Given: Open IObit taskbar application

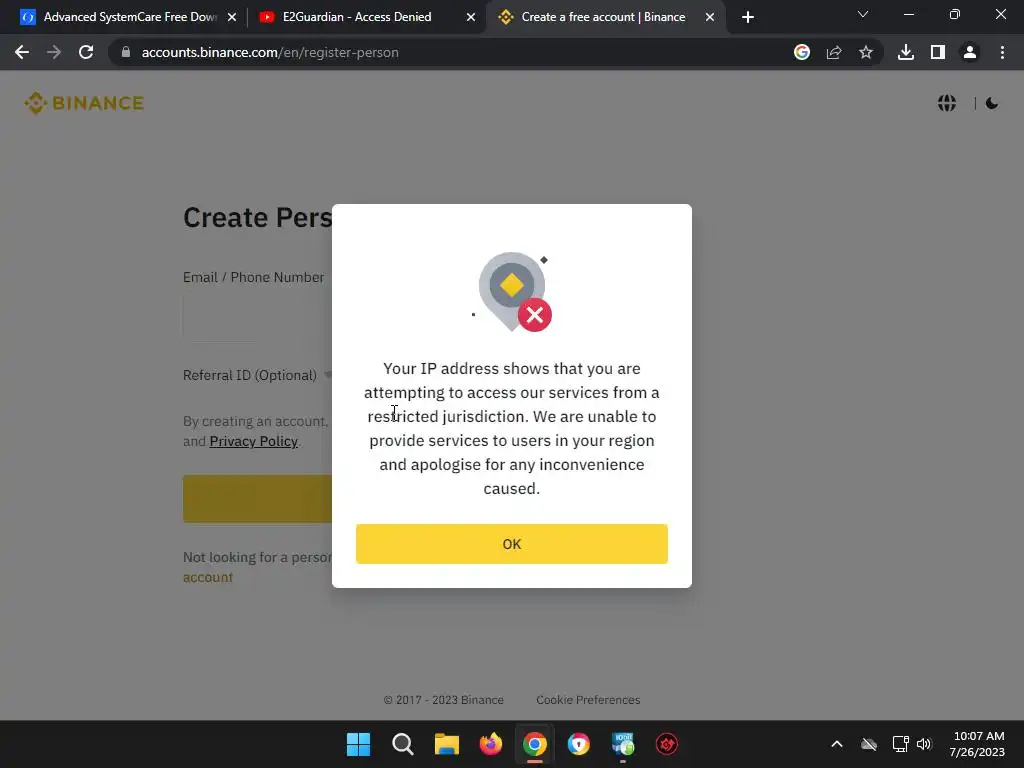Looking at the screenshot, I should pos(622,744).
